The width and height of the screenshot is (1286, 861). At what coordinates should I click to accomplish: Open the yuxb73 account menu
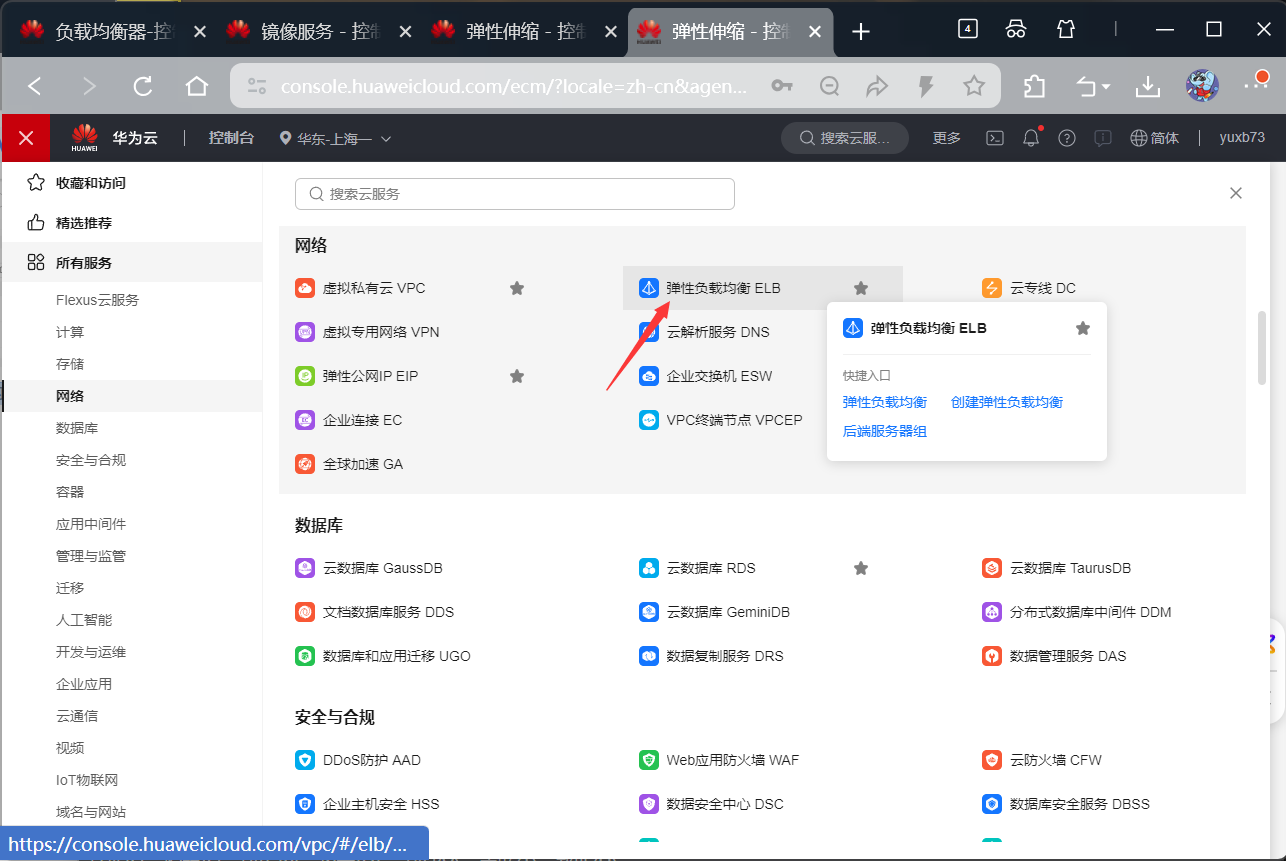pos(1242,138)
